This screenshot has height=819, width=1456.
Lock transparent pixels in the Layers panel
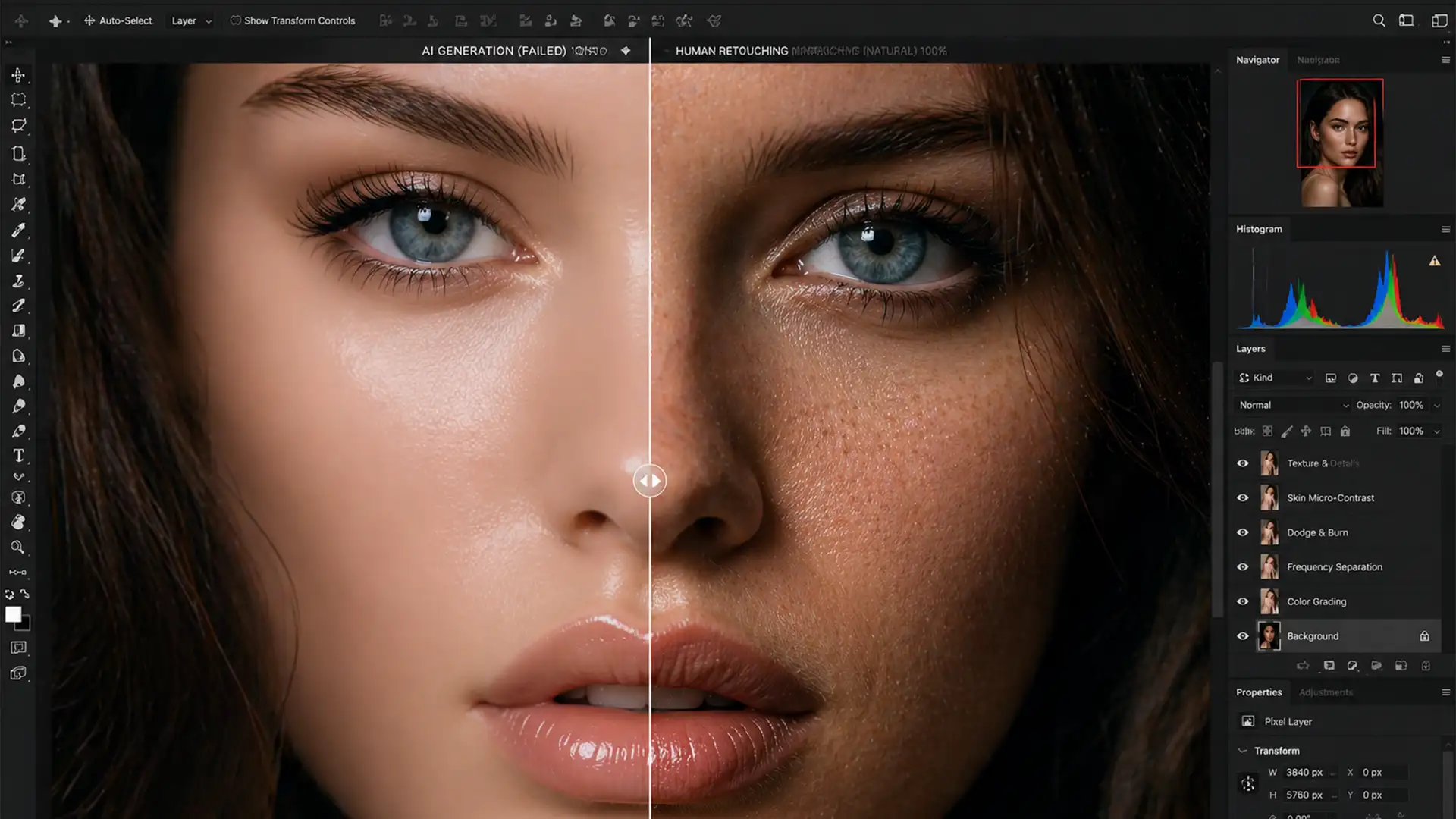(x=1268, y=431)
